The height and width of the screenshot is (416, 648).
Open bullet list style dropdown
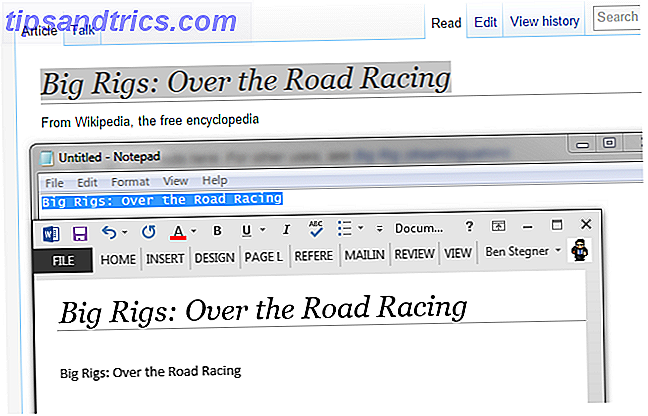pyautogui.click(x=360, y=227)
